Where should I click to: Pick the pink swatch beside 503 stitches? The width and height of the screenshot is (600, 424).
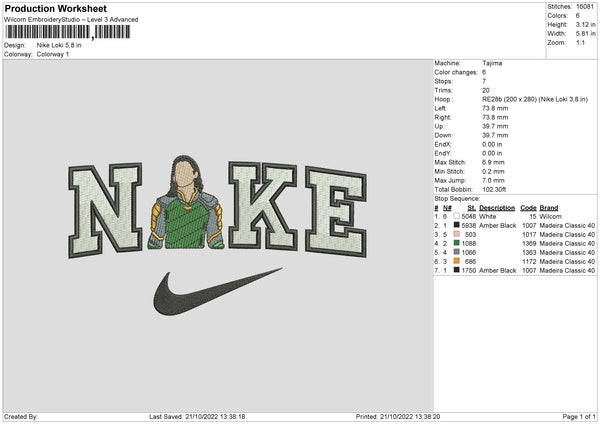tap(457, 234)
